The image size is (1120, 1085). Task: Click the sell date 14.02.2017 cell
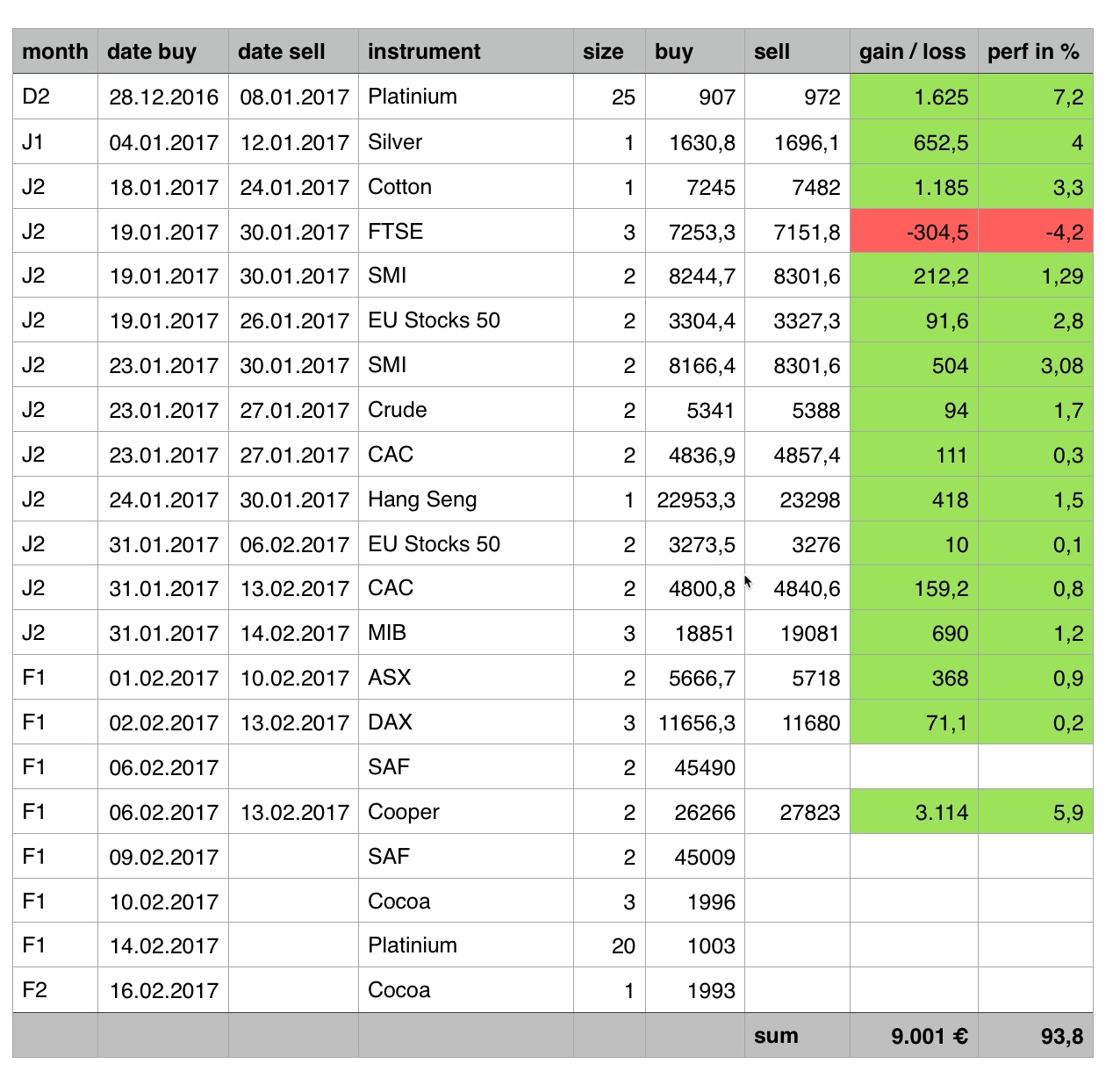click(293, 633)
